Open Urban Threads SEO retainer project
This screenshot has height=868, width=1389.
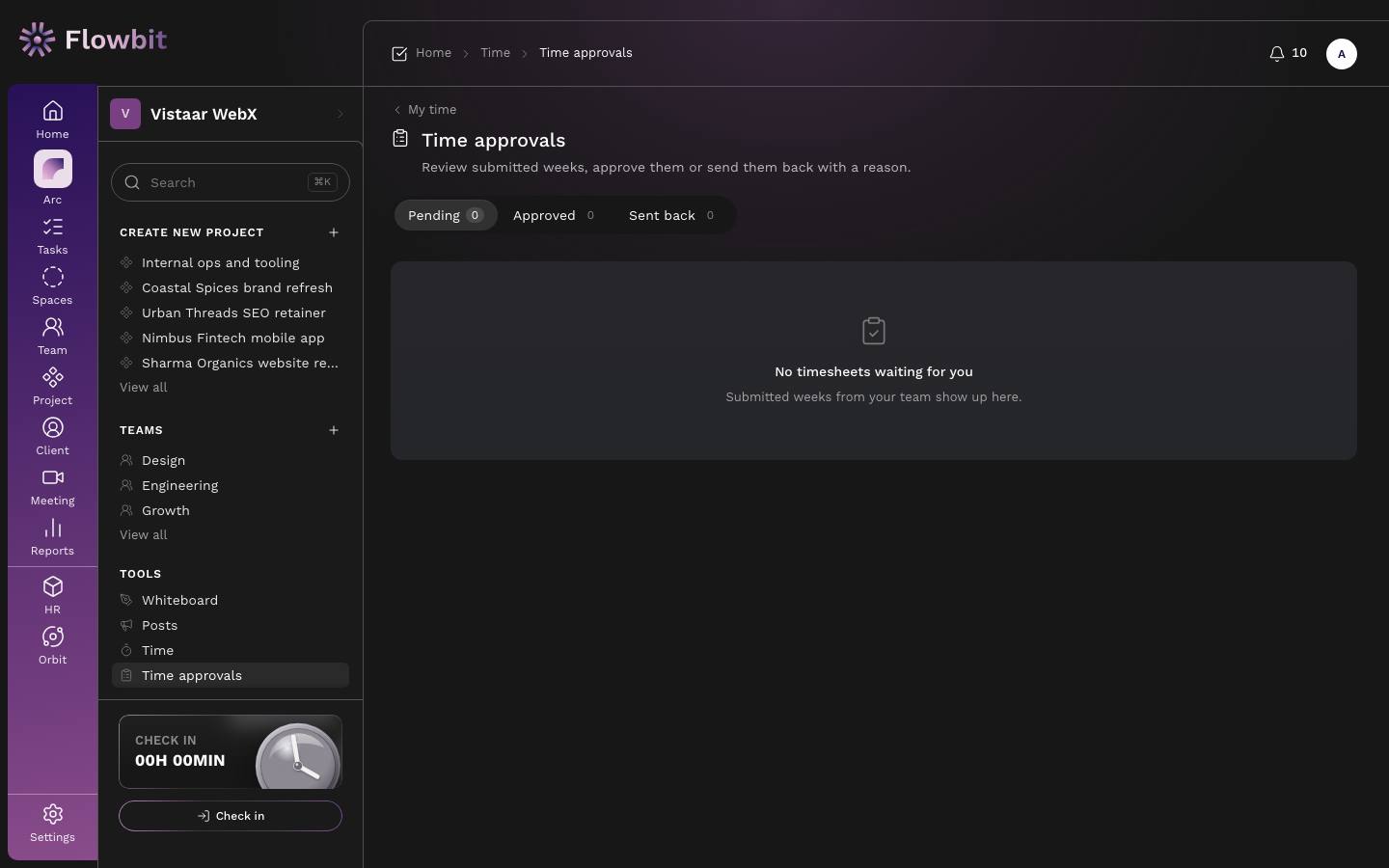(231, 312)
